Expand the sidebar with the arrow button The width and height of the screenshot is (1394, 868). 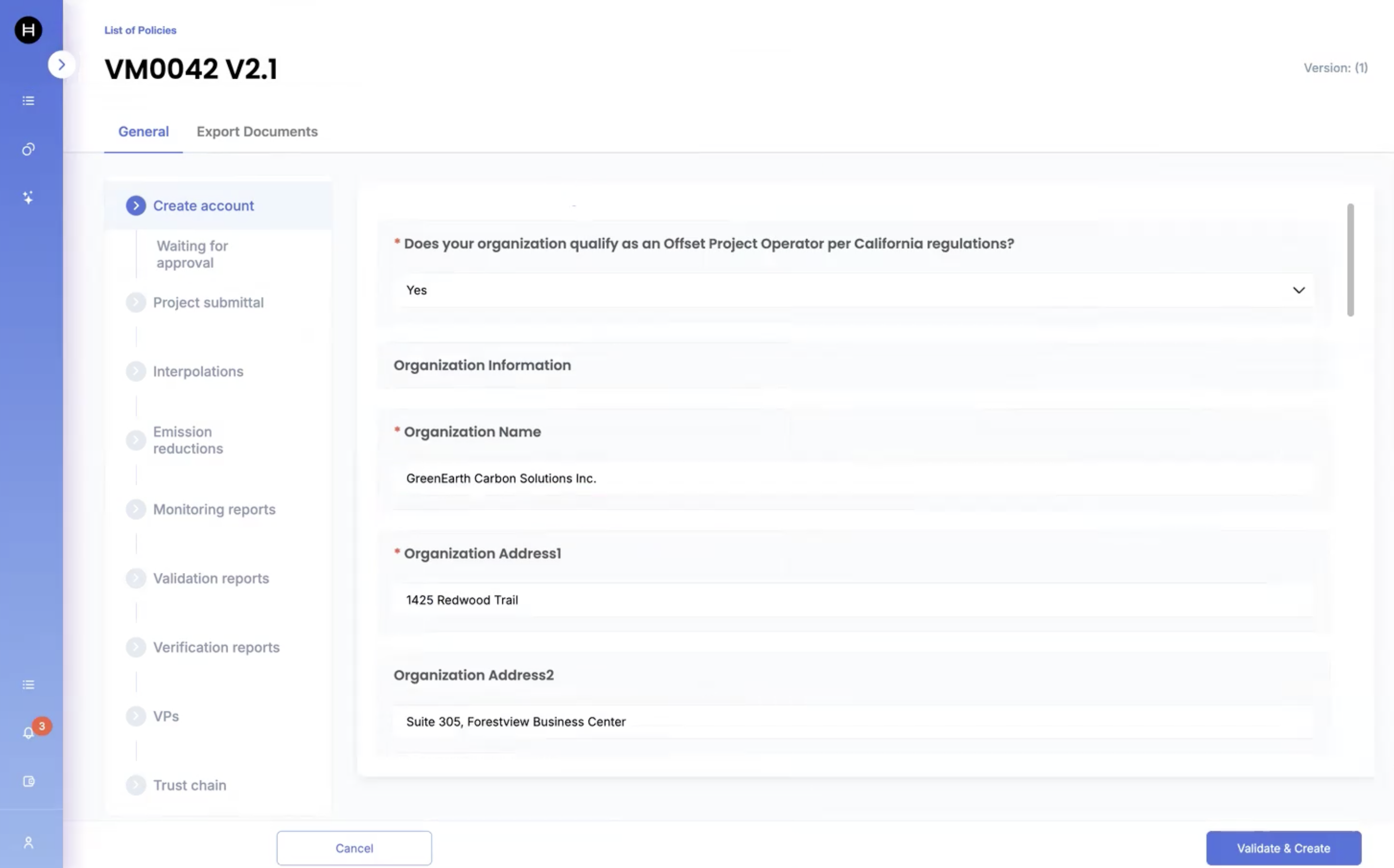pyautogui.click(x=61, y=64)
